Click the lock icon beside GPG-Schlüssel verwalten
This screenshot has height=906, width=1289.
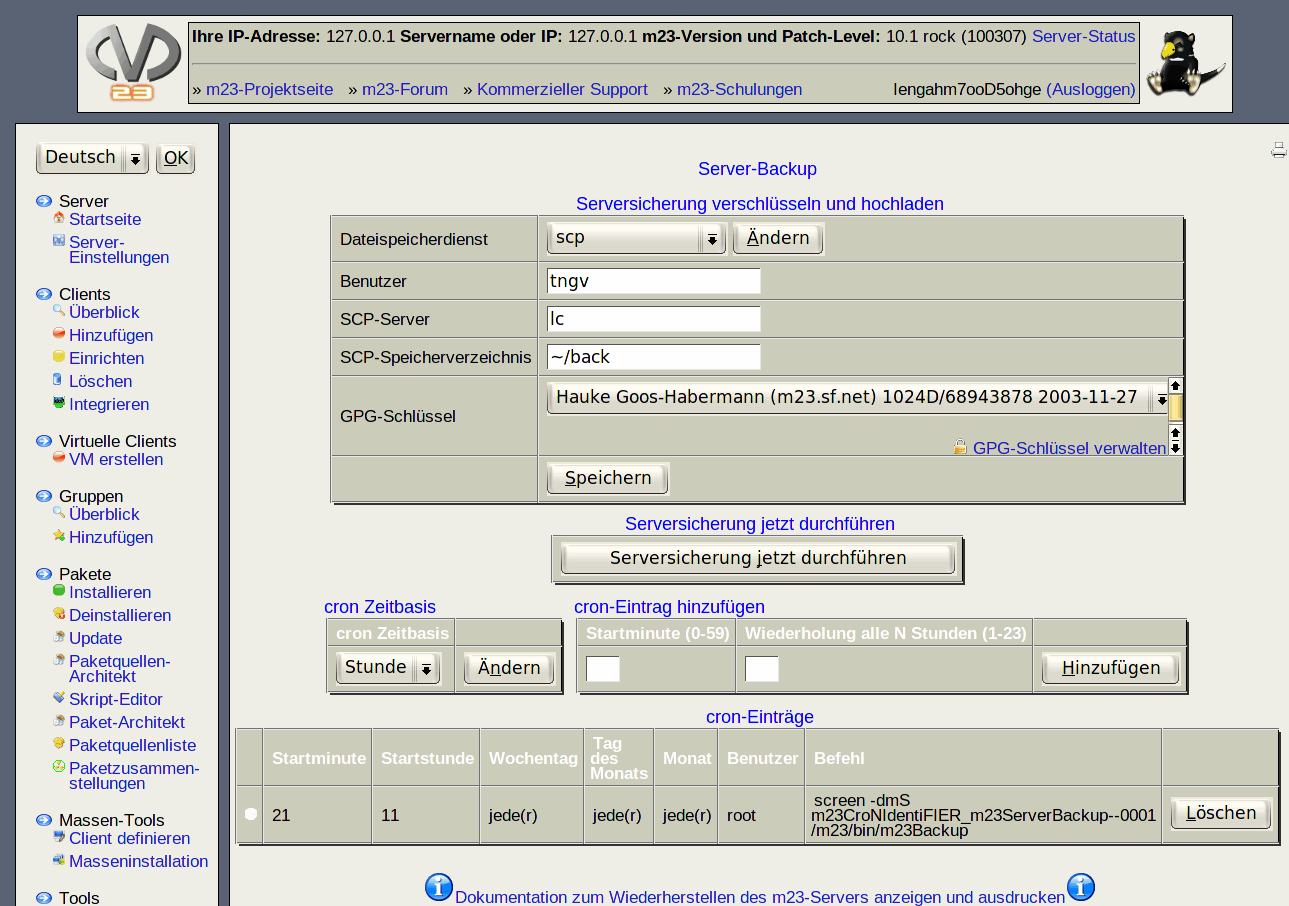[960, 448]
